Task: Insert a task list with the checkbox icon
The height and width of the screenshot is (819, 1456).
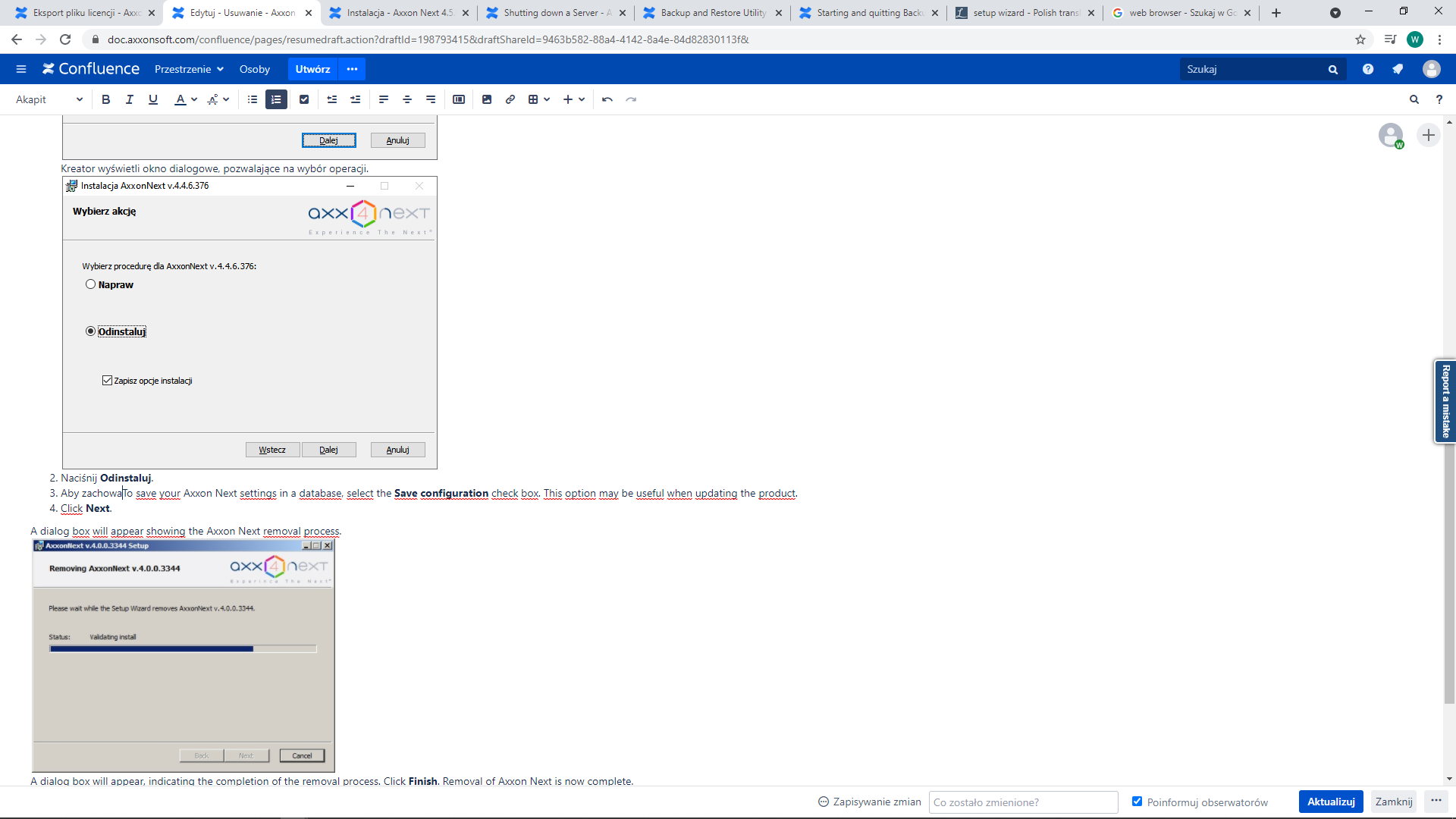Action: coord(304,99)
